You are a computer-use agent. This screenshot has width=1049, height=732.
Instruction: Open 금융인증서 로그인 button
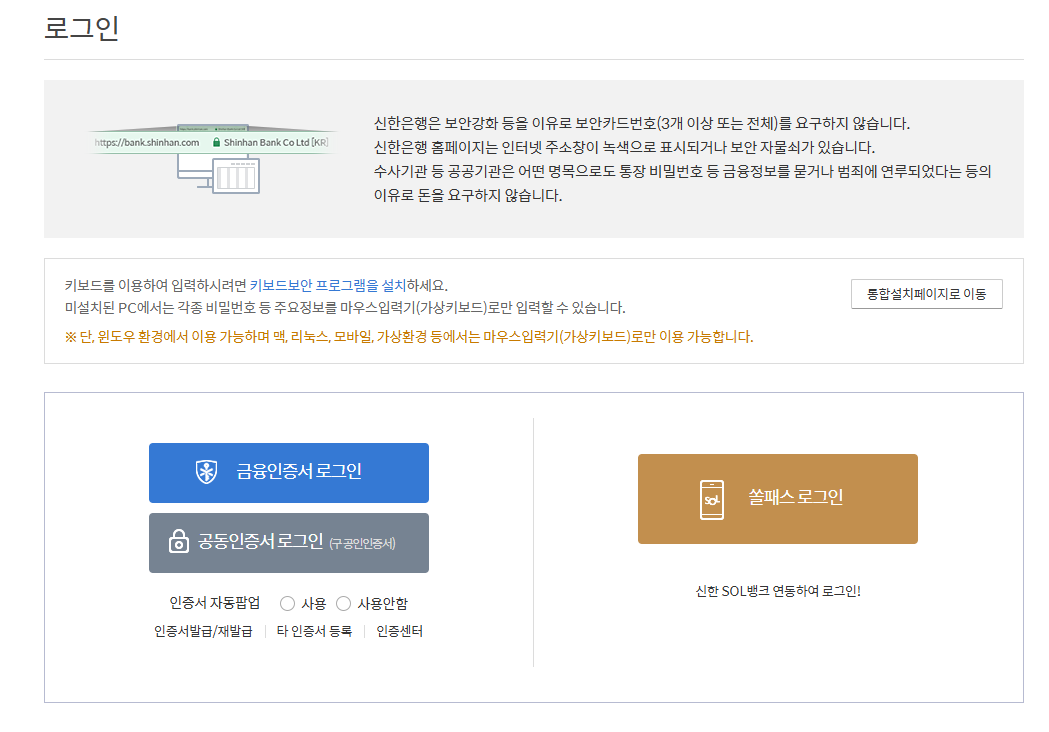click(289, 473)
